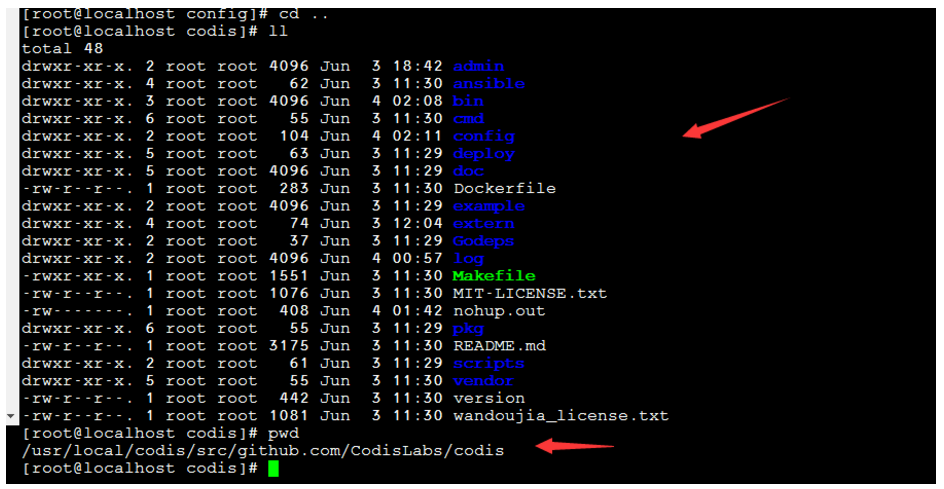Click the /usr/local/codis/src/github.com path output
The image size is (944, 489).
(262, 451)
